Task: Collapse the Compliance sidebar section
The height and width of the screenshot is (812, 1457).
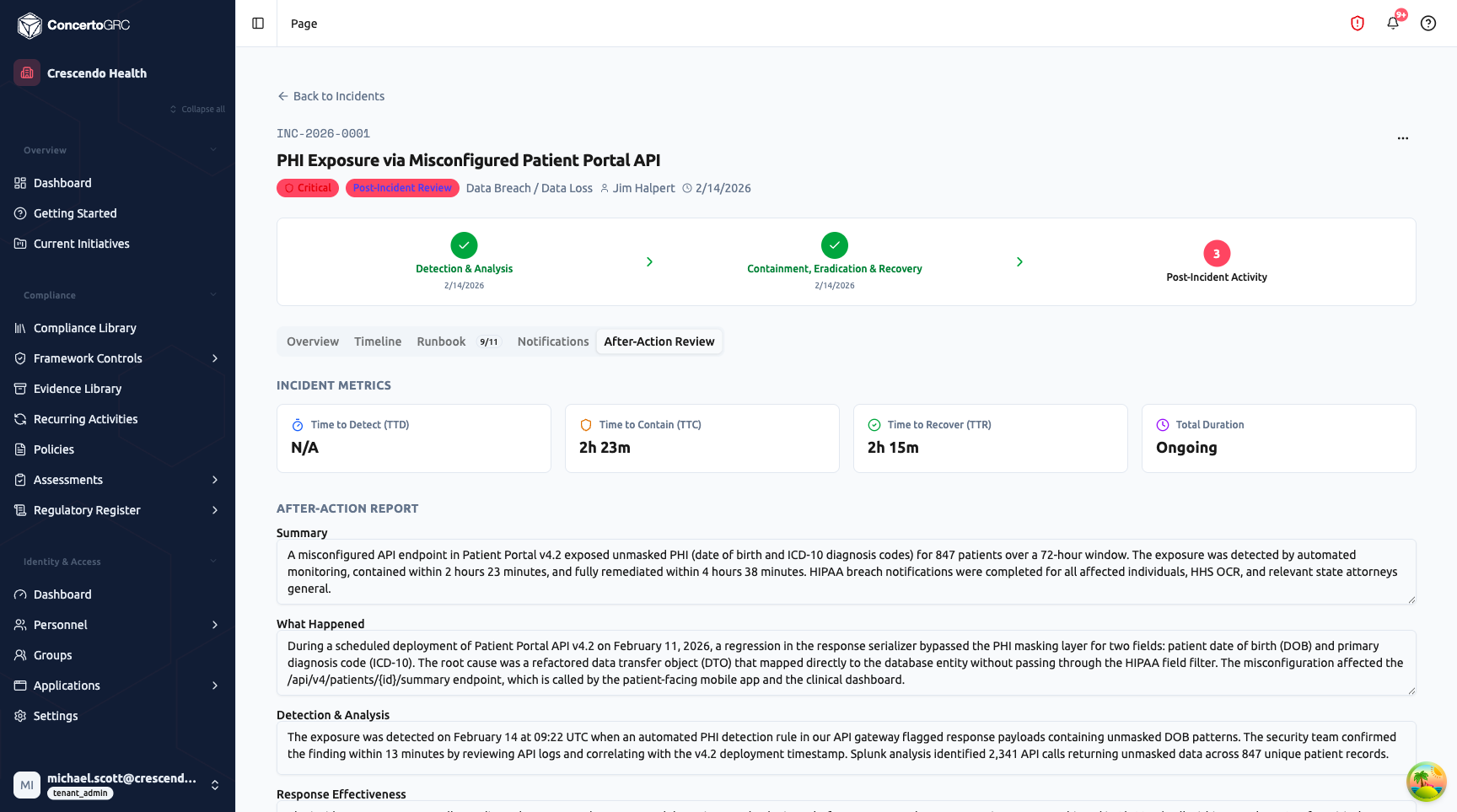Action: click(x=212, y=295)
